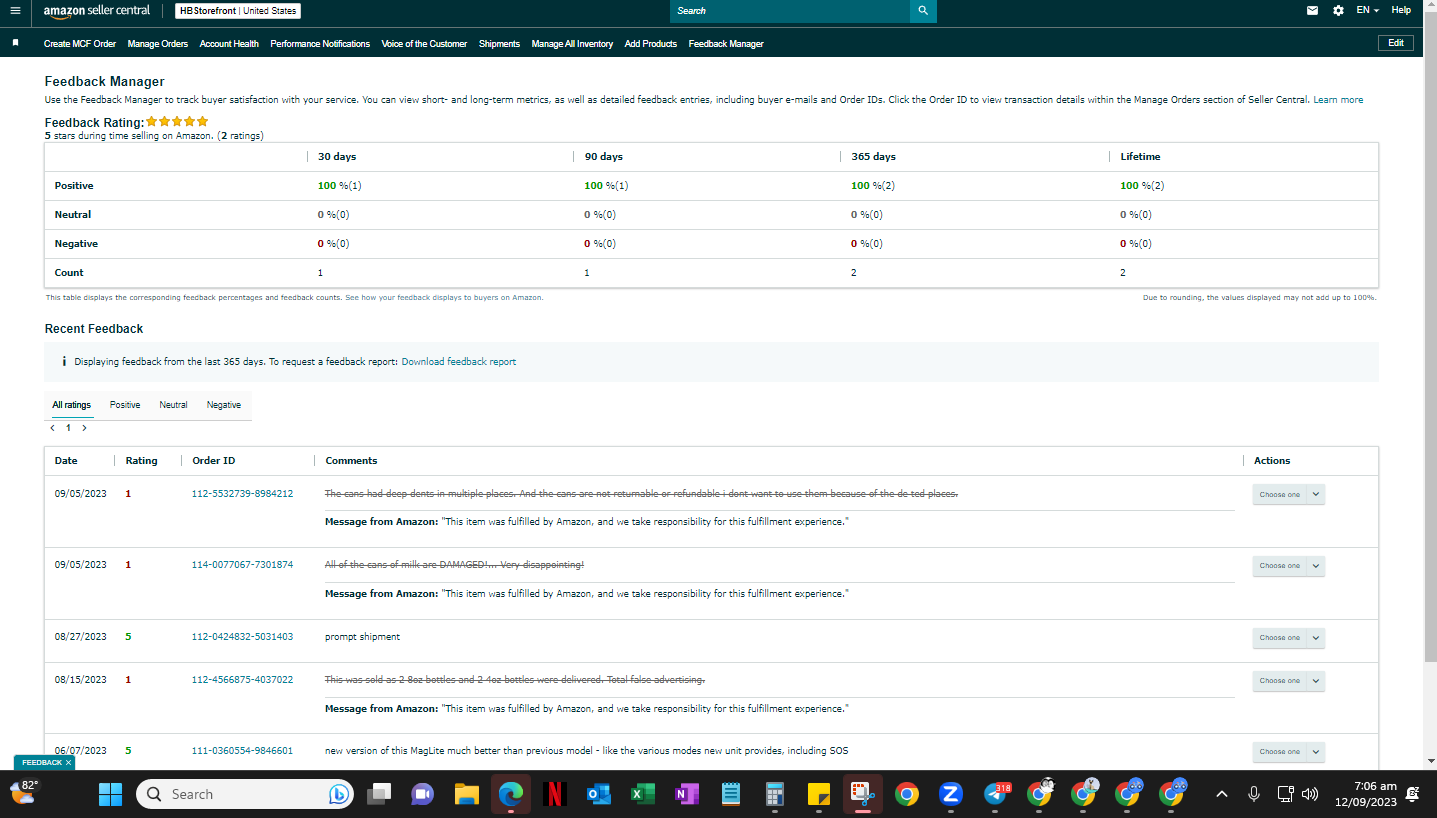Image resolution: width=1437 pixels, height=818 pixels.
Task: Click the bookmark flag icon
Action: pyautogui.click(x=15, y=44)
